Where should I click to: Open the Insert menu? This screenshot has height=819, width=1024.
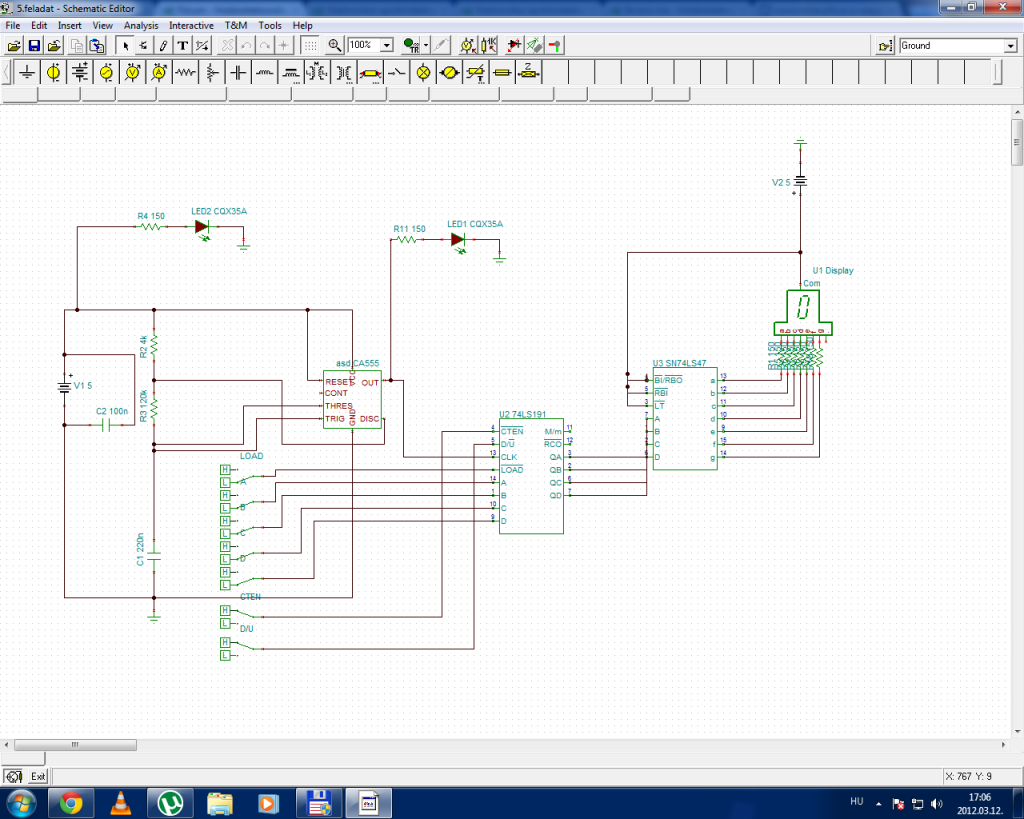pos(69,25)
